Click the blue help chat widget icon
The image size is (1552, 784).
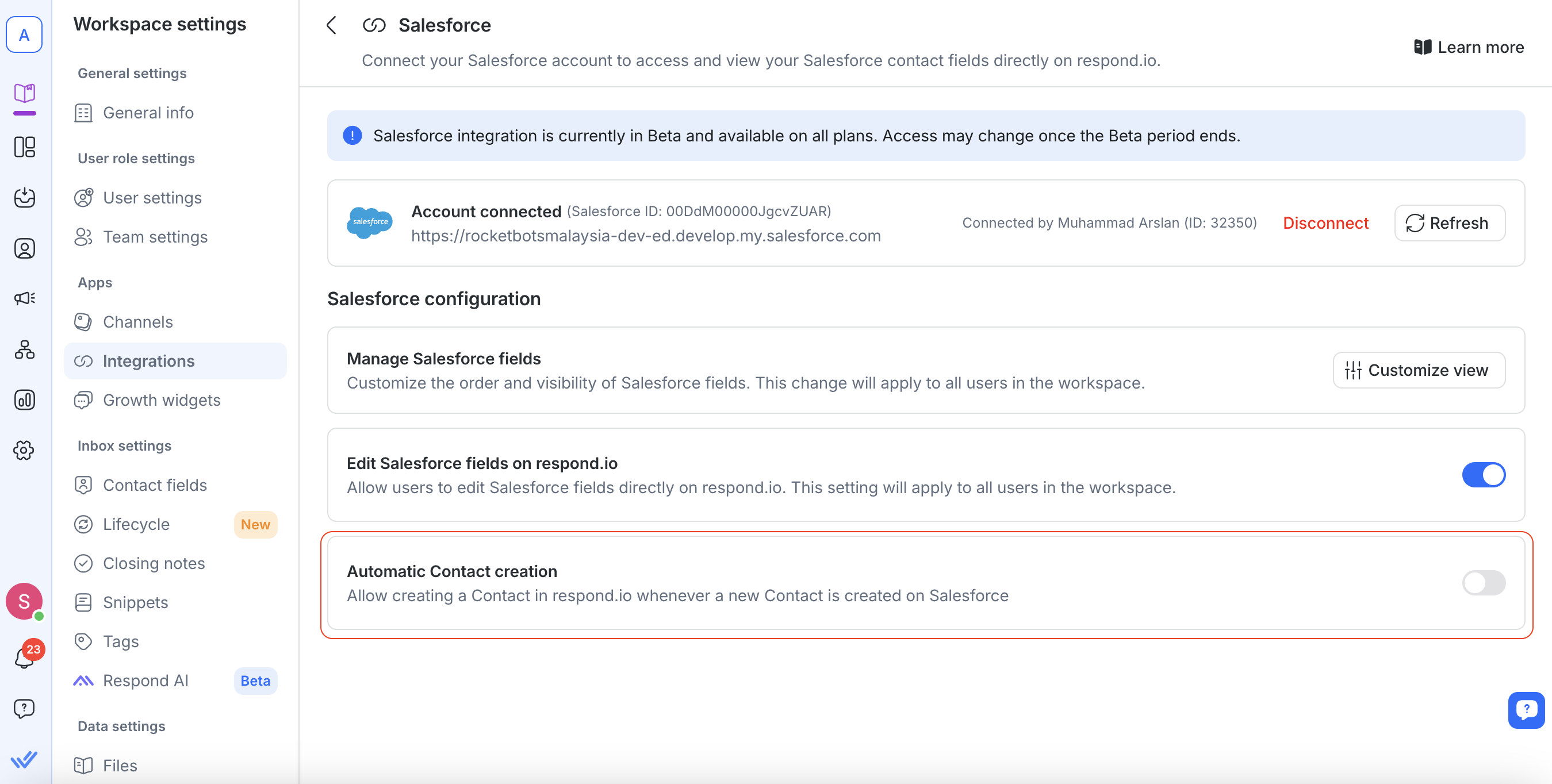[x=1525, y=709]
